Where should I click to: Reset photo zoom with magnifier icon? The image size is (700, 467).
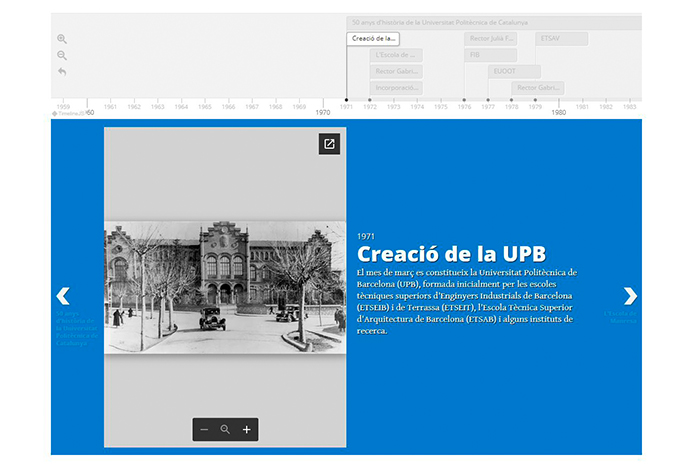tap(226, 430)
